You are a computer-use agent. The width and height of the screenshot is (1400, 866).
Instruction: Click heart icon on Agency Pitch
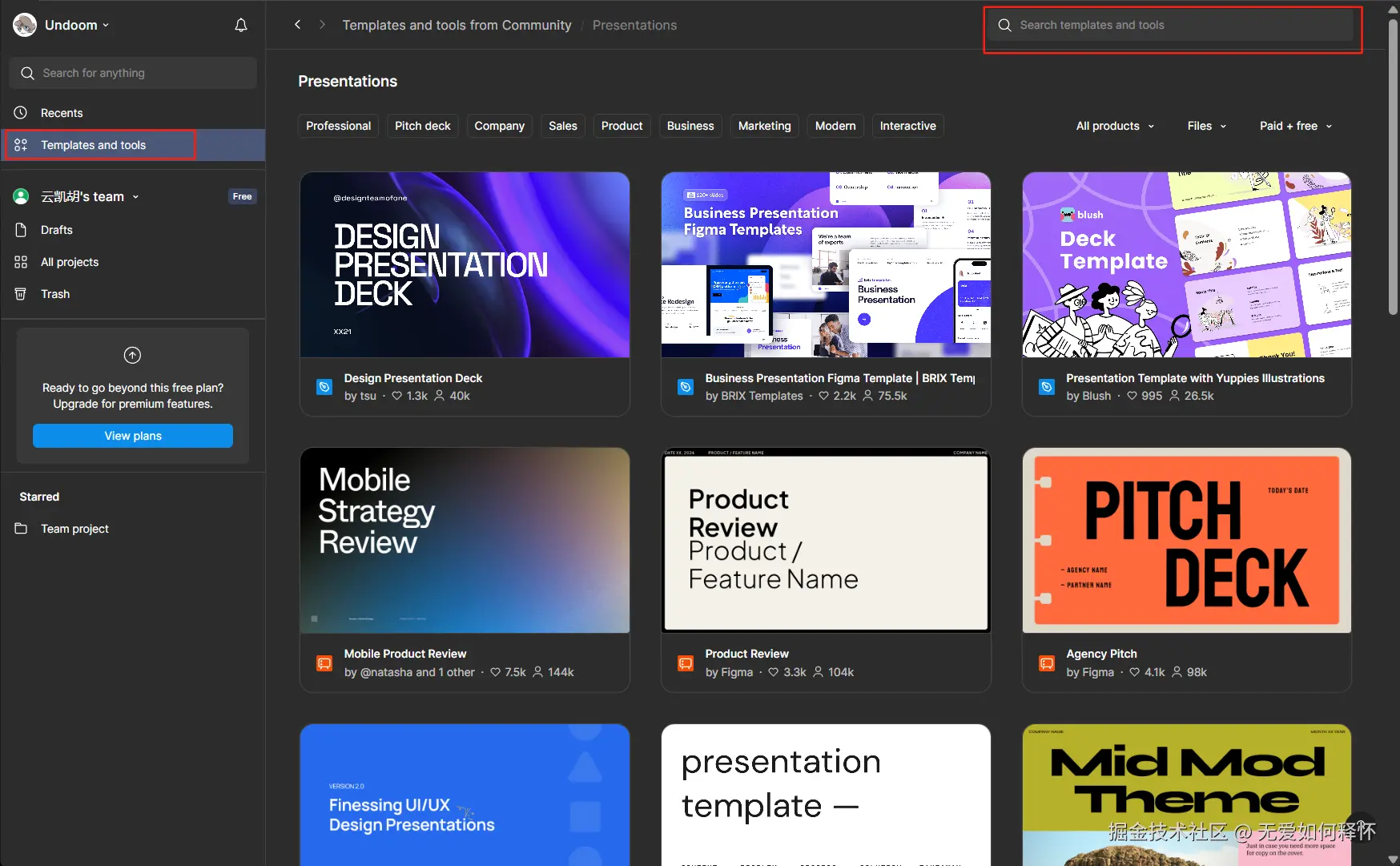point(1134,672)
